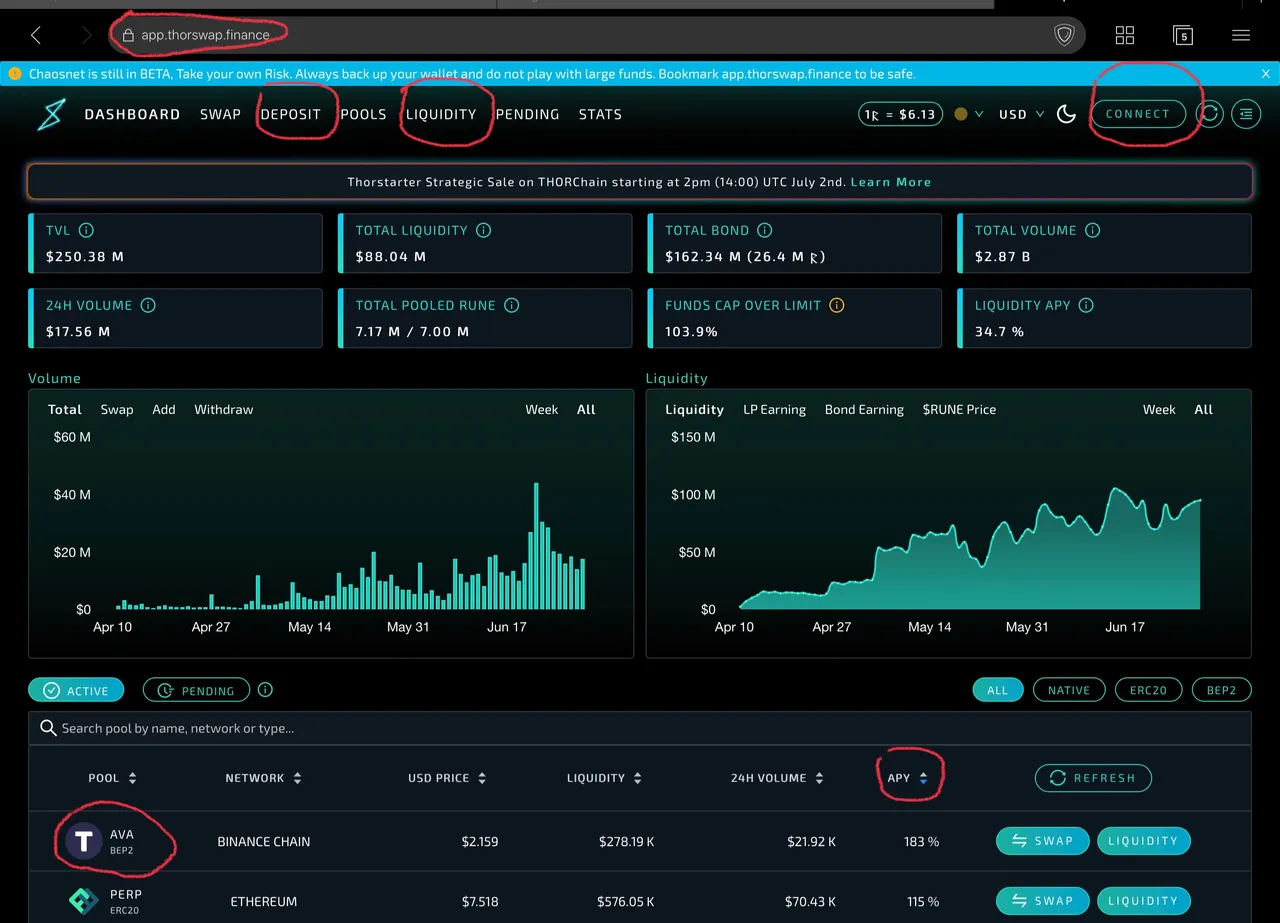1280x923 pixels.
Task: Sort by NETWORK column
Action: tap(263, 778)
